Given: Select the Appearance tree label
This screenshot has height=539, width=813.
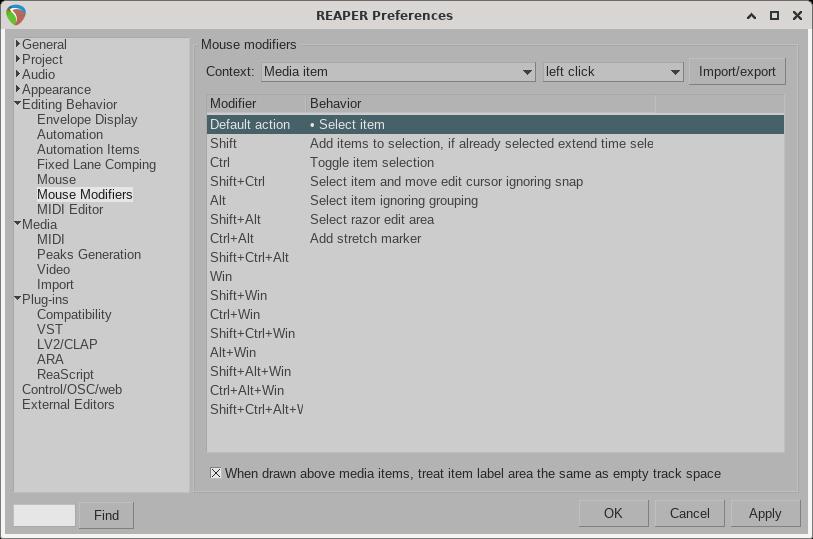Looking at the screenshot, I should [x=56, y=89].
